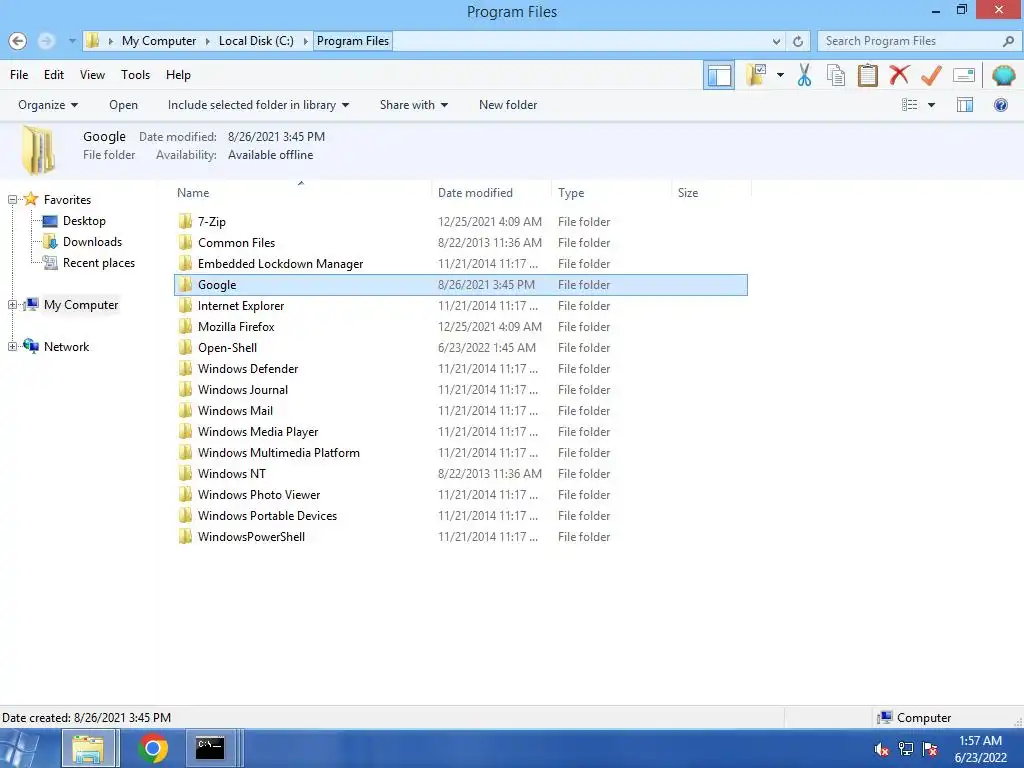Open the Organize dropdown
This screenshot has width=1024, height=768.
click(48, 105)
